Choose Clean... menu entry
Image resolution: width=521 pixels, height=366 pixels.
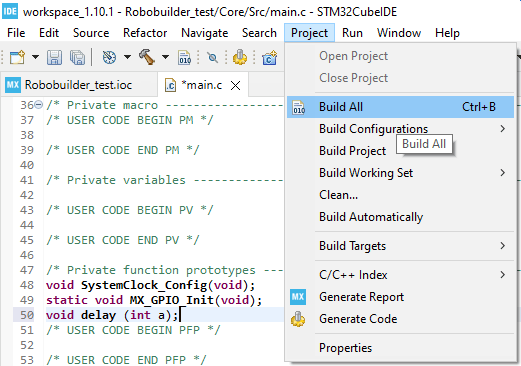point(400,195)
